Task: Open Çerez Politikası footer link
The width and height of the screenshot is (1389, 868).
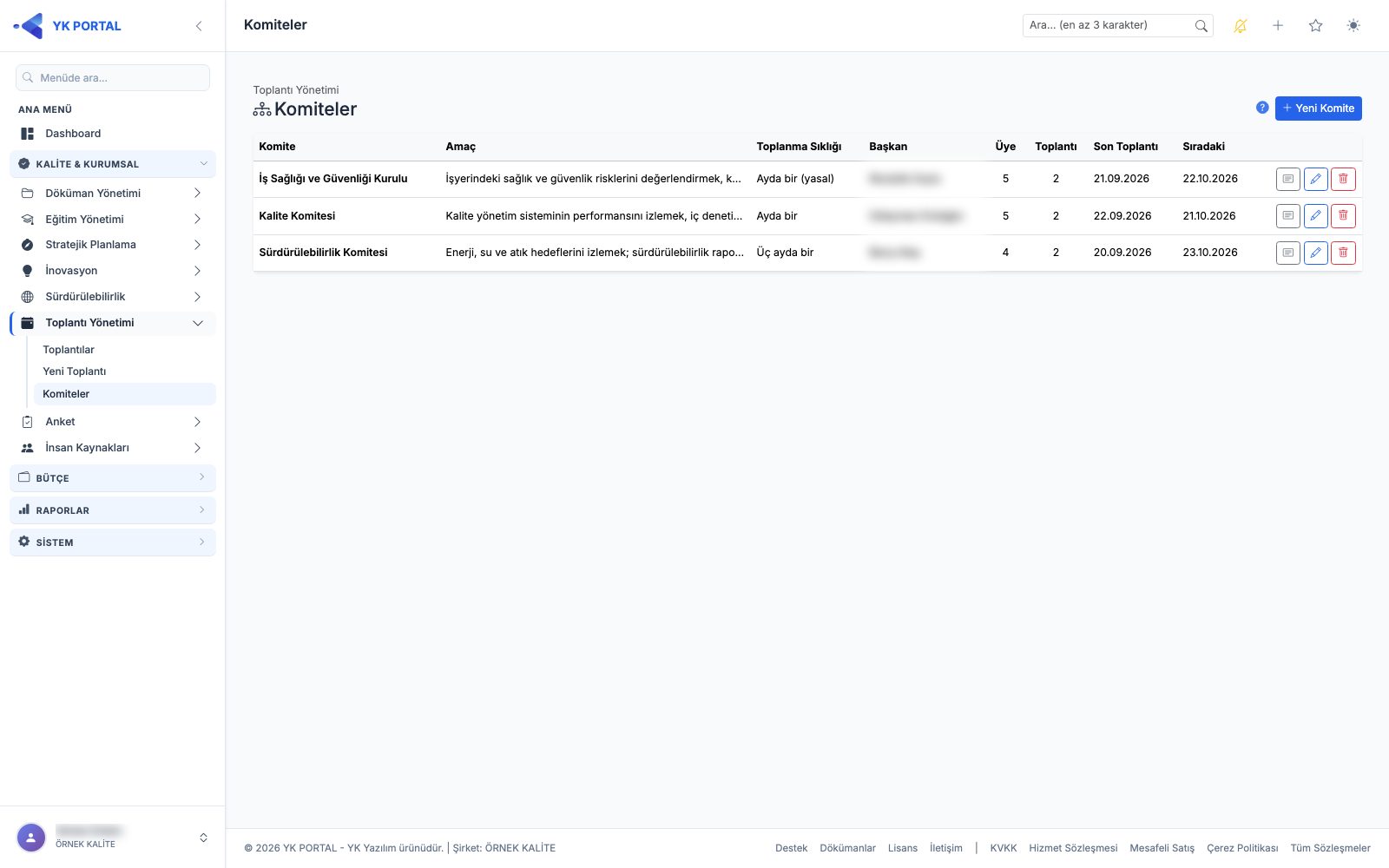Action: tap(1242, 848)
